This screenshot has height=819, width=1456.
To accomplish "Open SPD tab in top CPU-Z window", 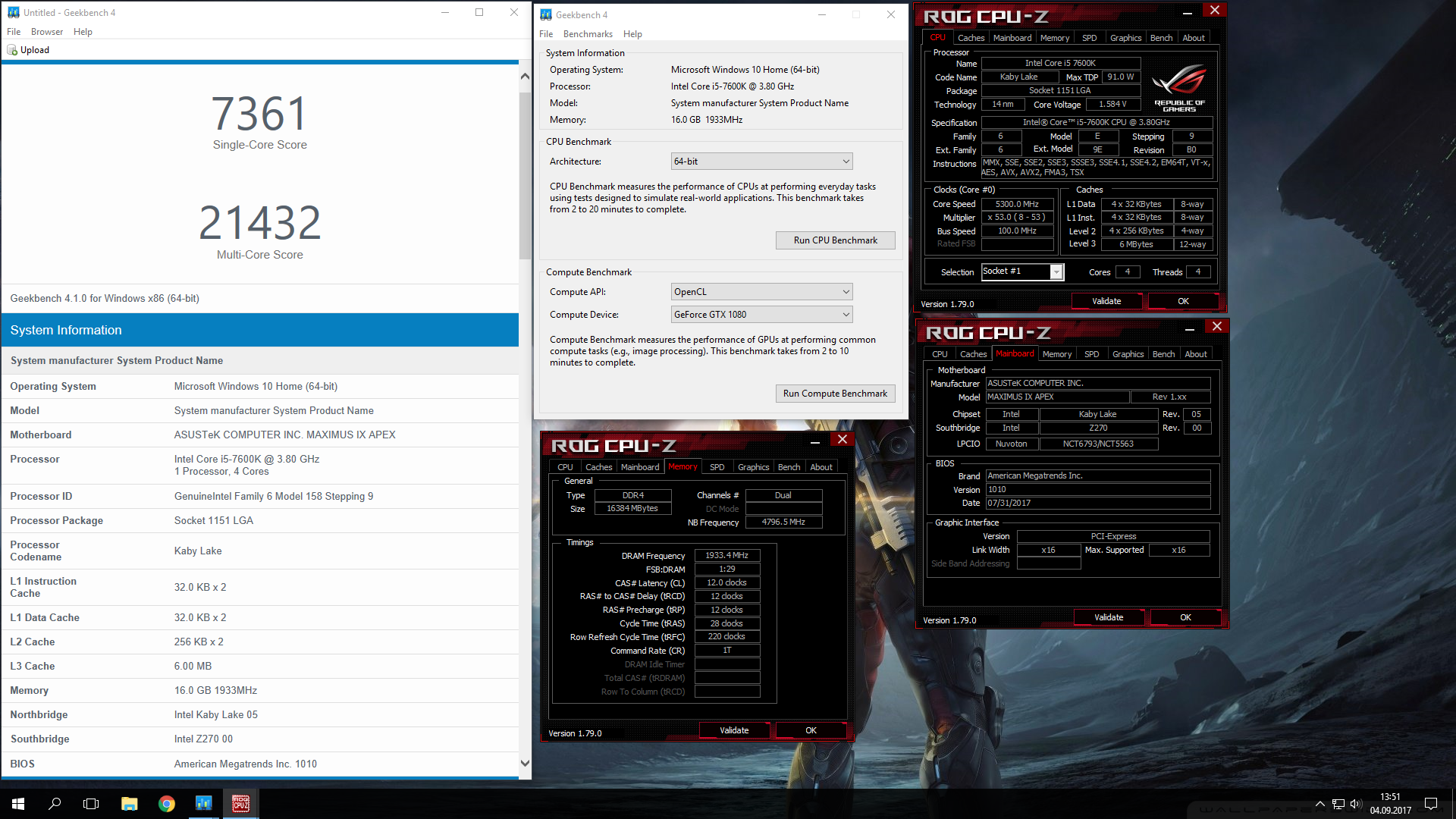I will click(x=1090, y=38).
